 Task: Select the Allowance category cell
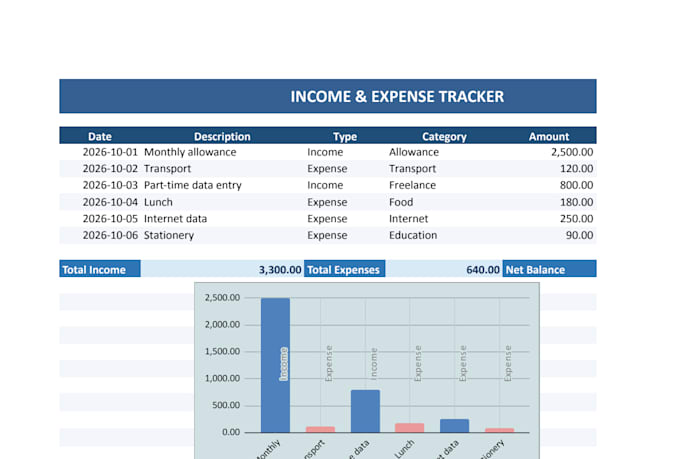pos(414,152)
